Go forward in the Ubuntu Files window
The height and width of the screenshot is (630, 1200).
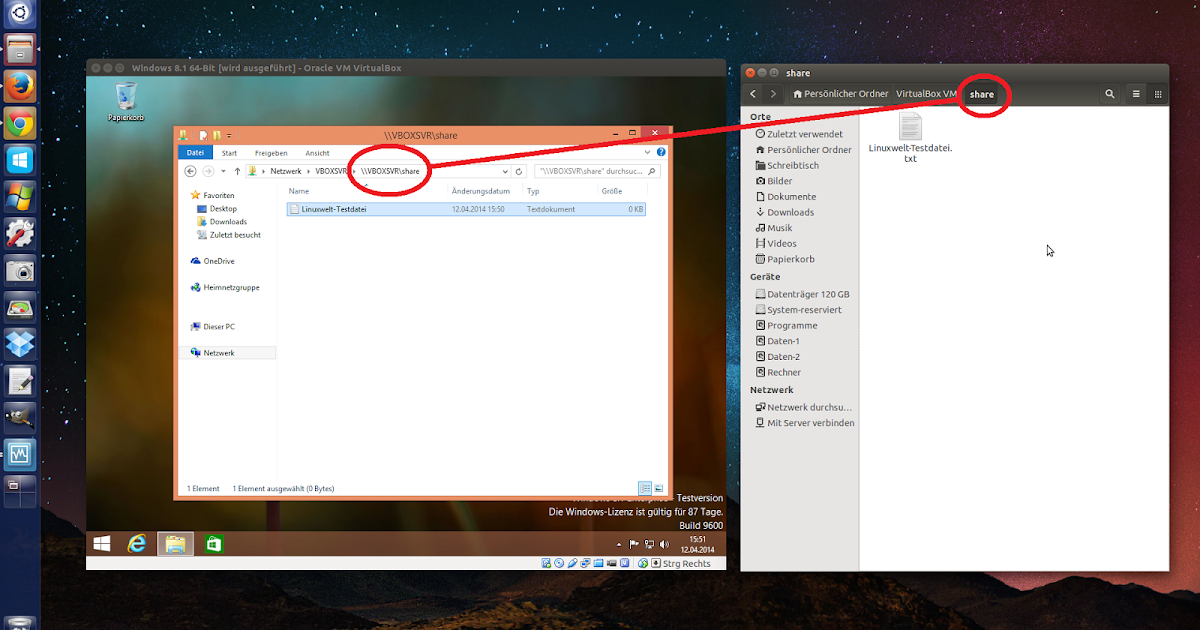(x=773, y=94)
